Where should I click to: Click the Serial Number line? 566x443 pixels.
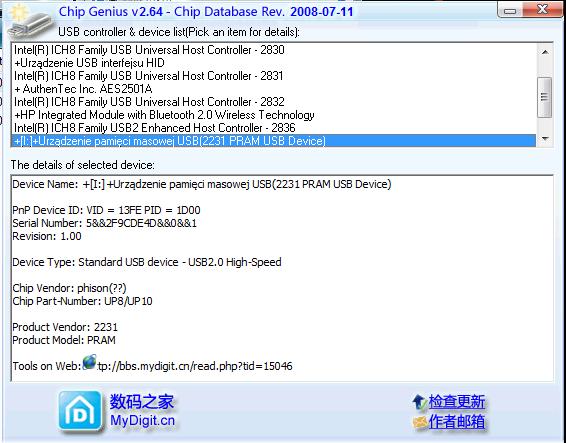[x=104, y=223]
